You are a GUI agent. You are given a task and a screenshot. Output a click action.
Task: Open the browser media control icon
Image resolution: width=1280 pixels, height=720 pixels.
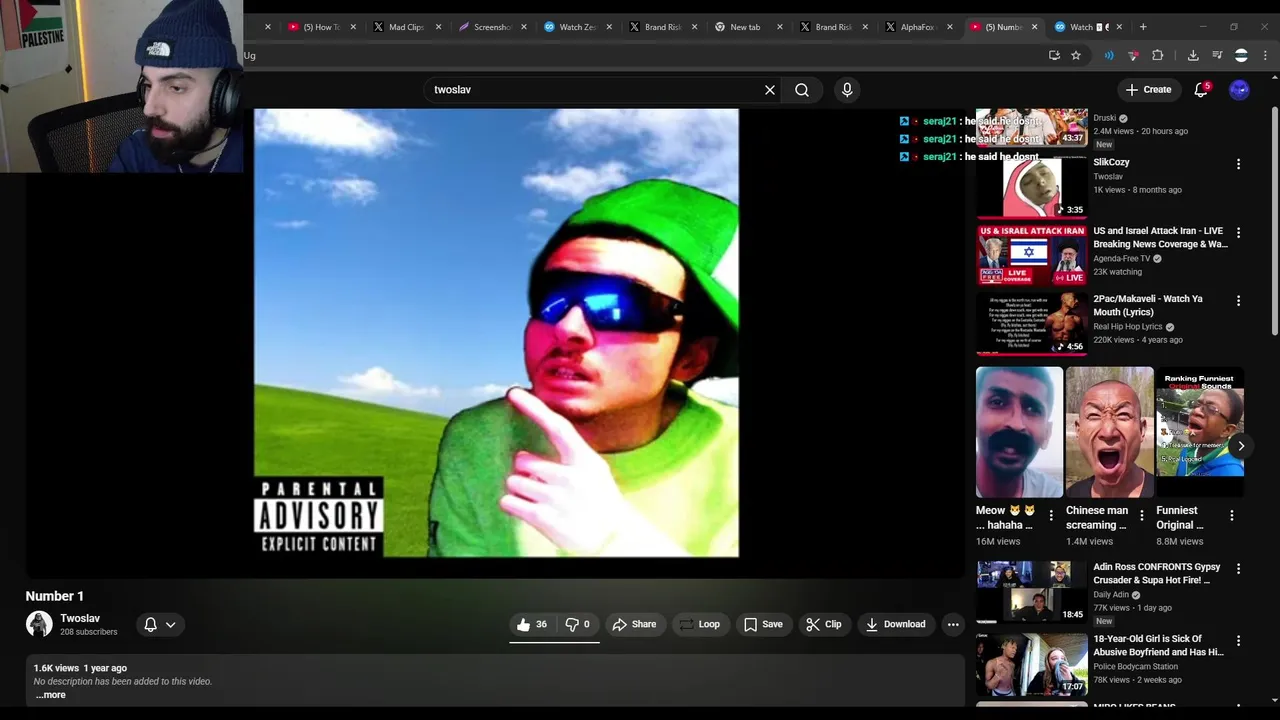tap(1217, 55)
